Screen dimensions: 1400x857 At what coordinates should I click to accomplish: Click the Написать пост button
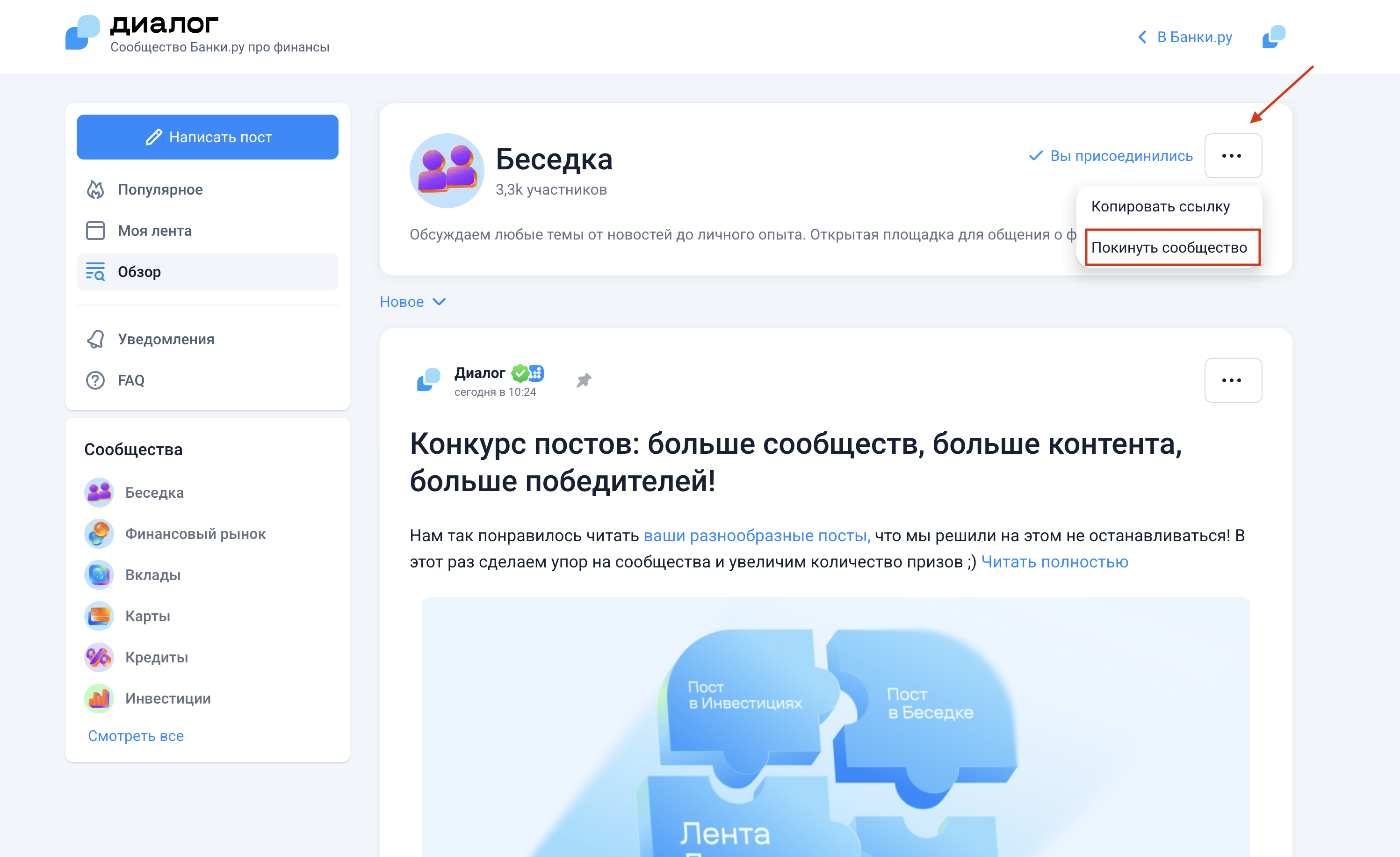208,137
